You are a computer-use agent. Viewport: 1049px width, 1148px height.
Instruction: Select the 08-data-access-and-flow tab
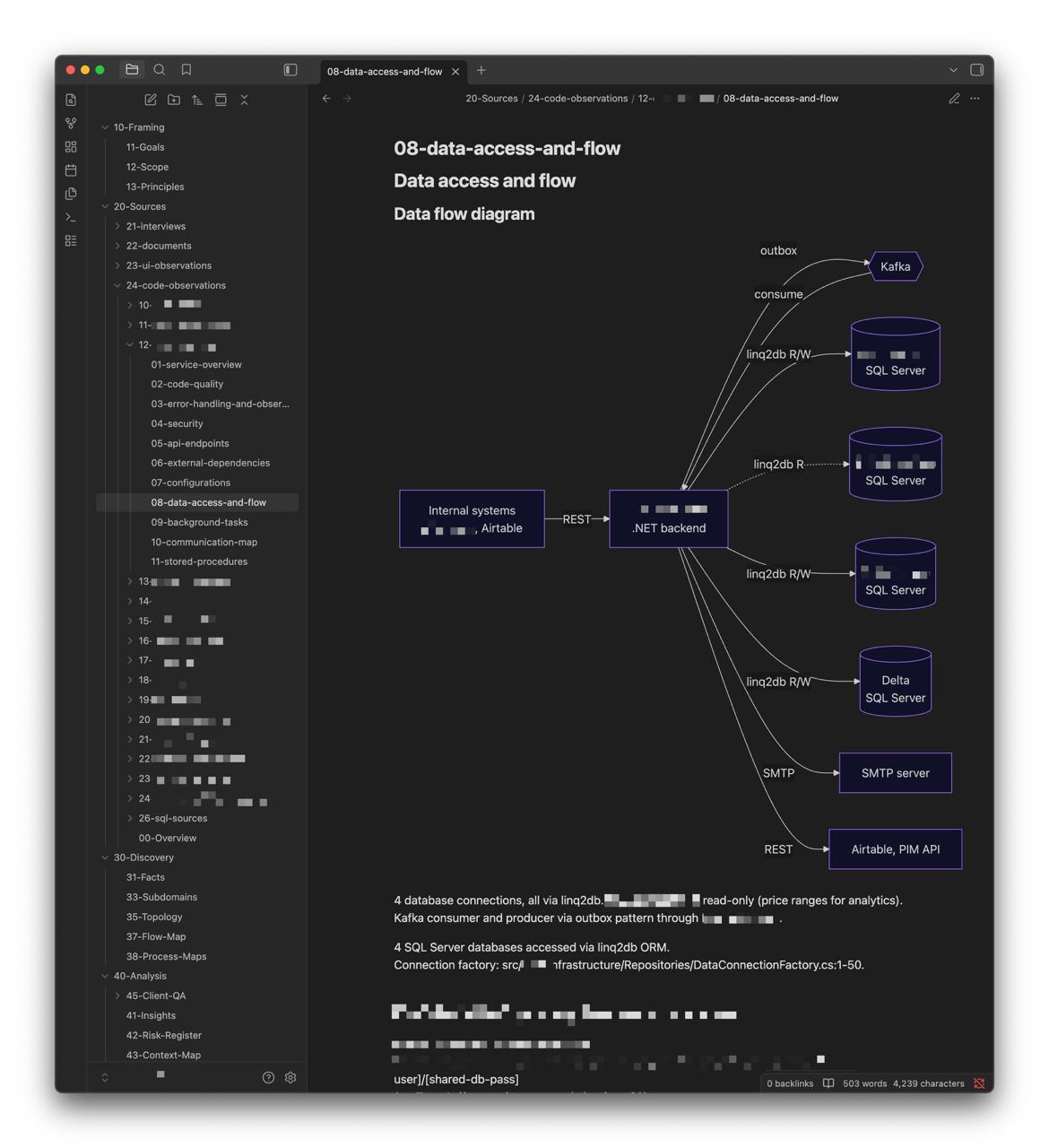(385, 71)
